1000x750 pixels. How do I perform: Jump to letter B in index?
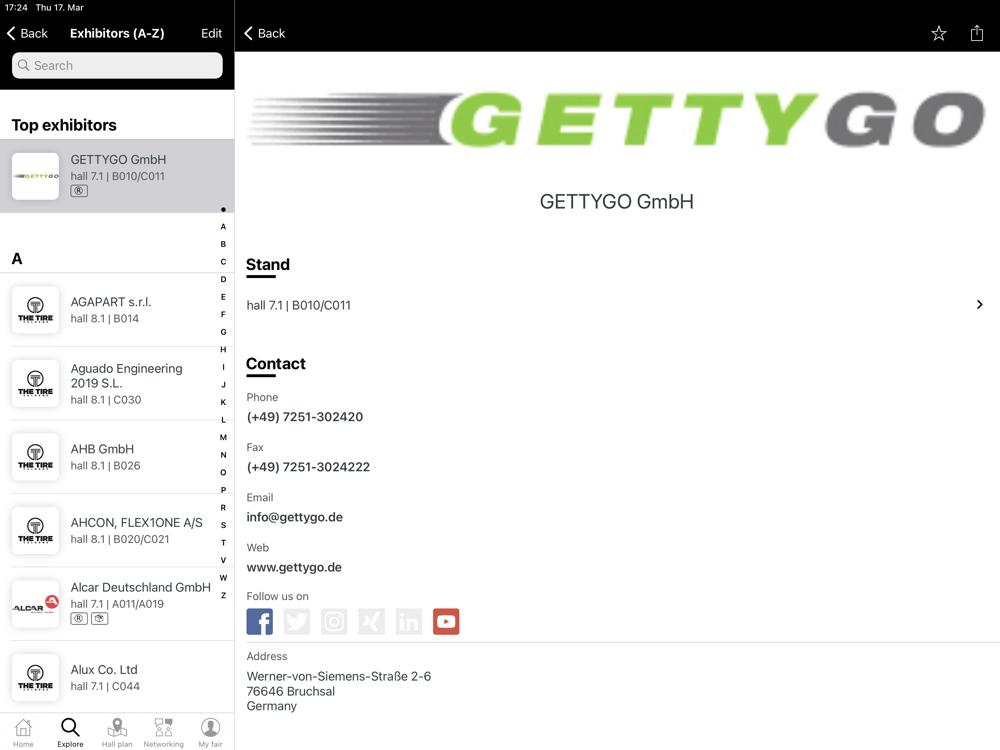[223, 244]
